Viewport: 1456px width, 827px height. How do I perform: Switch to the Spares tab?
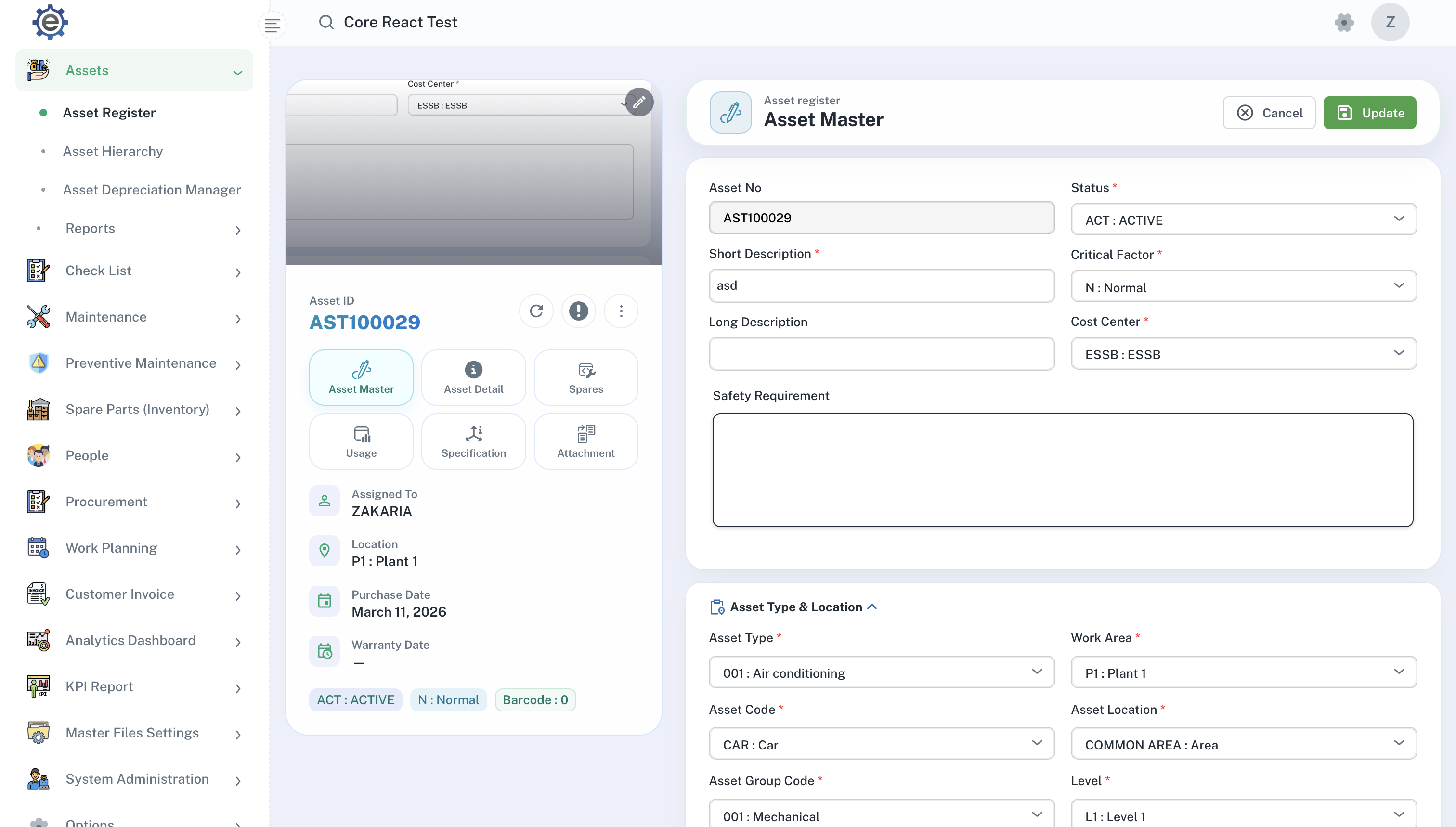click(585, 378)
